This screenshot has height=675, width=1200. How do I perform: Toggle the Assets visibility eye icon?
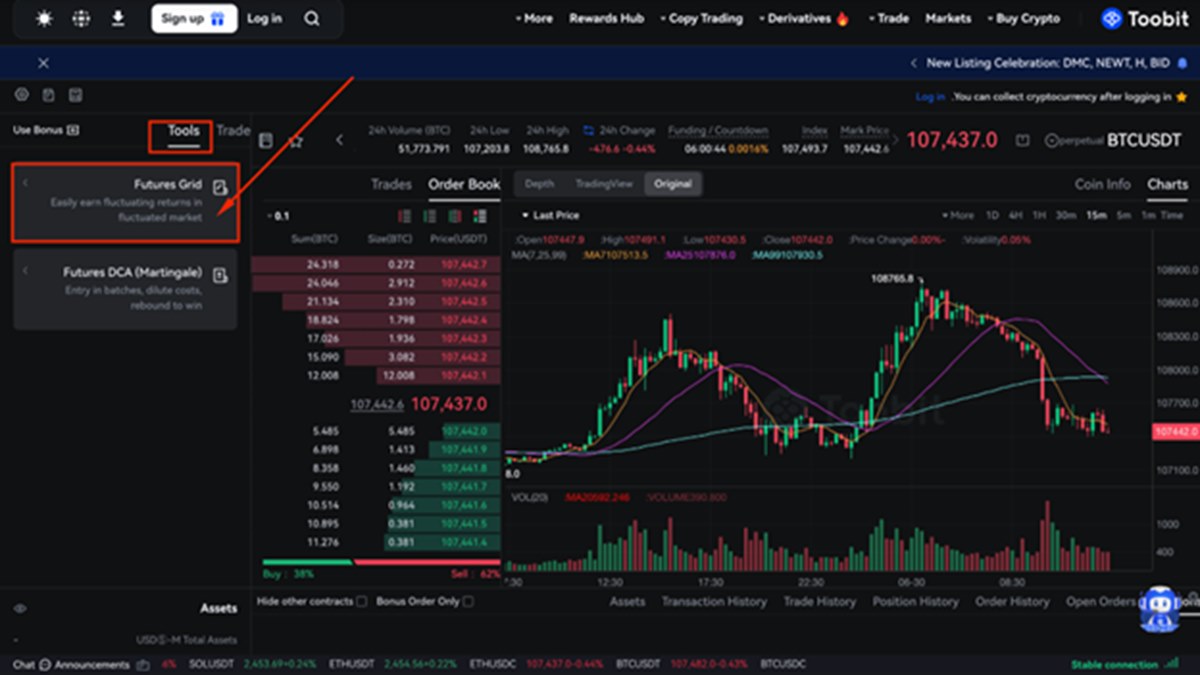(20, 608)
